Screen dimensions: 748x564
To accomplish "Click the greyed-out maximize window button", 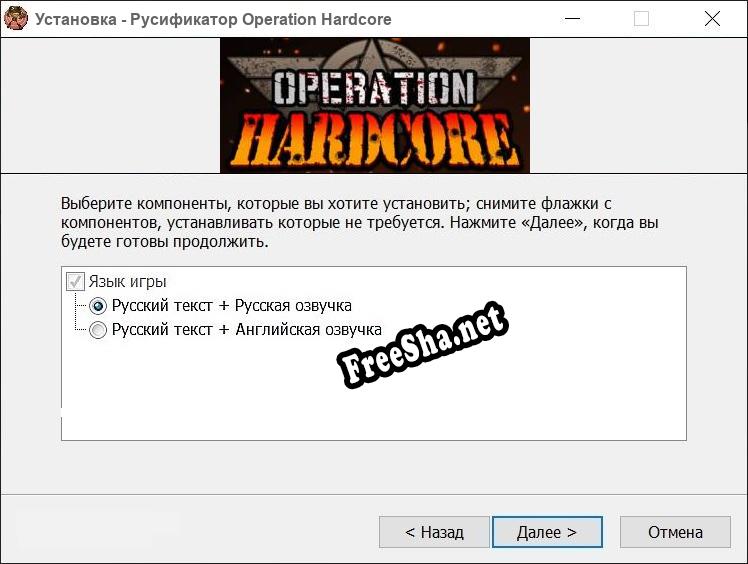I will click(x=641, y=19).
